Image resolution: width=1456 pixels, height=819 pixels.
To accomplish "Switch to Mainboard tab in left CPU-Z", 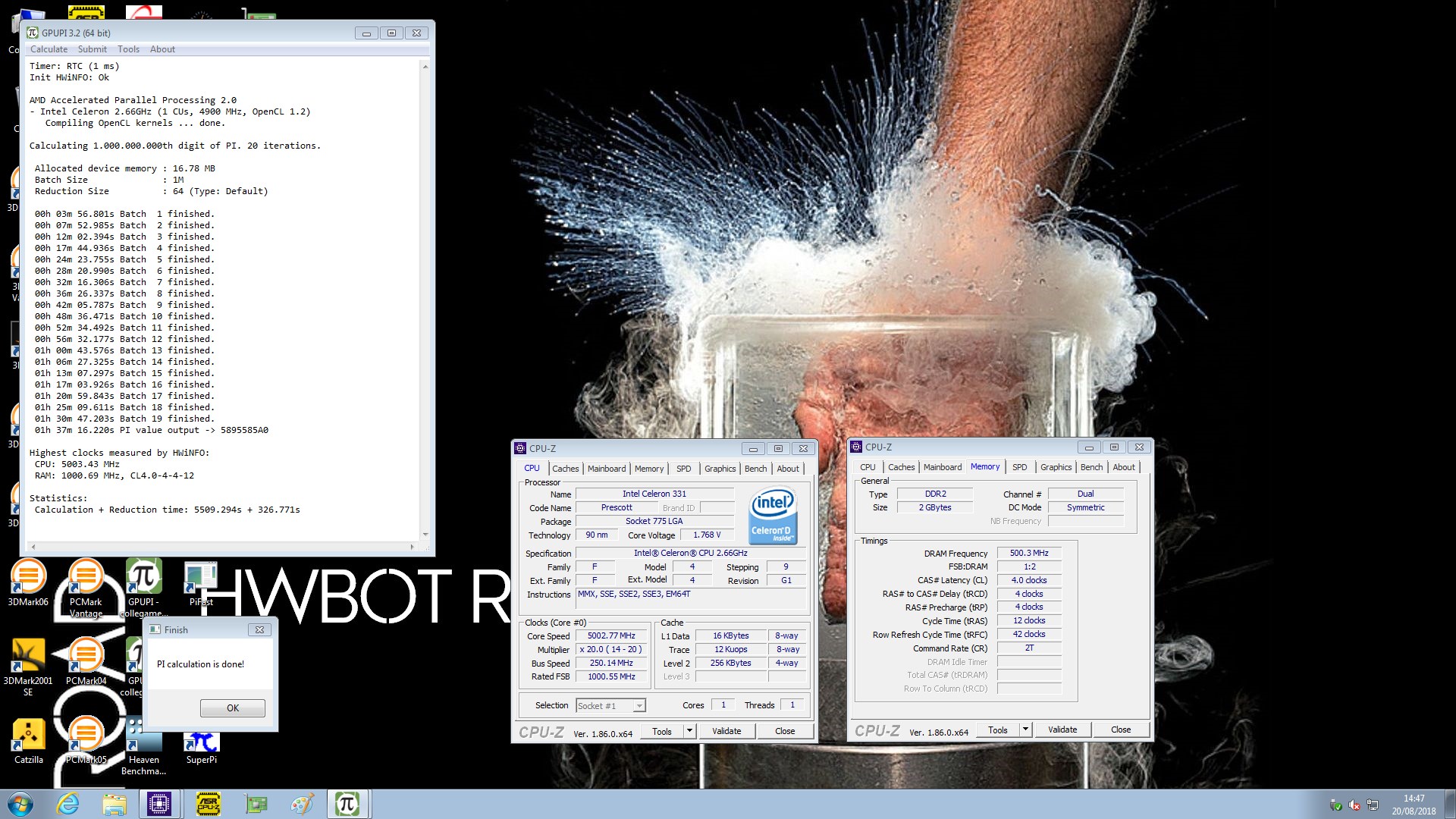I will click(607, 469).
